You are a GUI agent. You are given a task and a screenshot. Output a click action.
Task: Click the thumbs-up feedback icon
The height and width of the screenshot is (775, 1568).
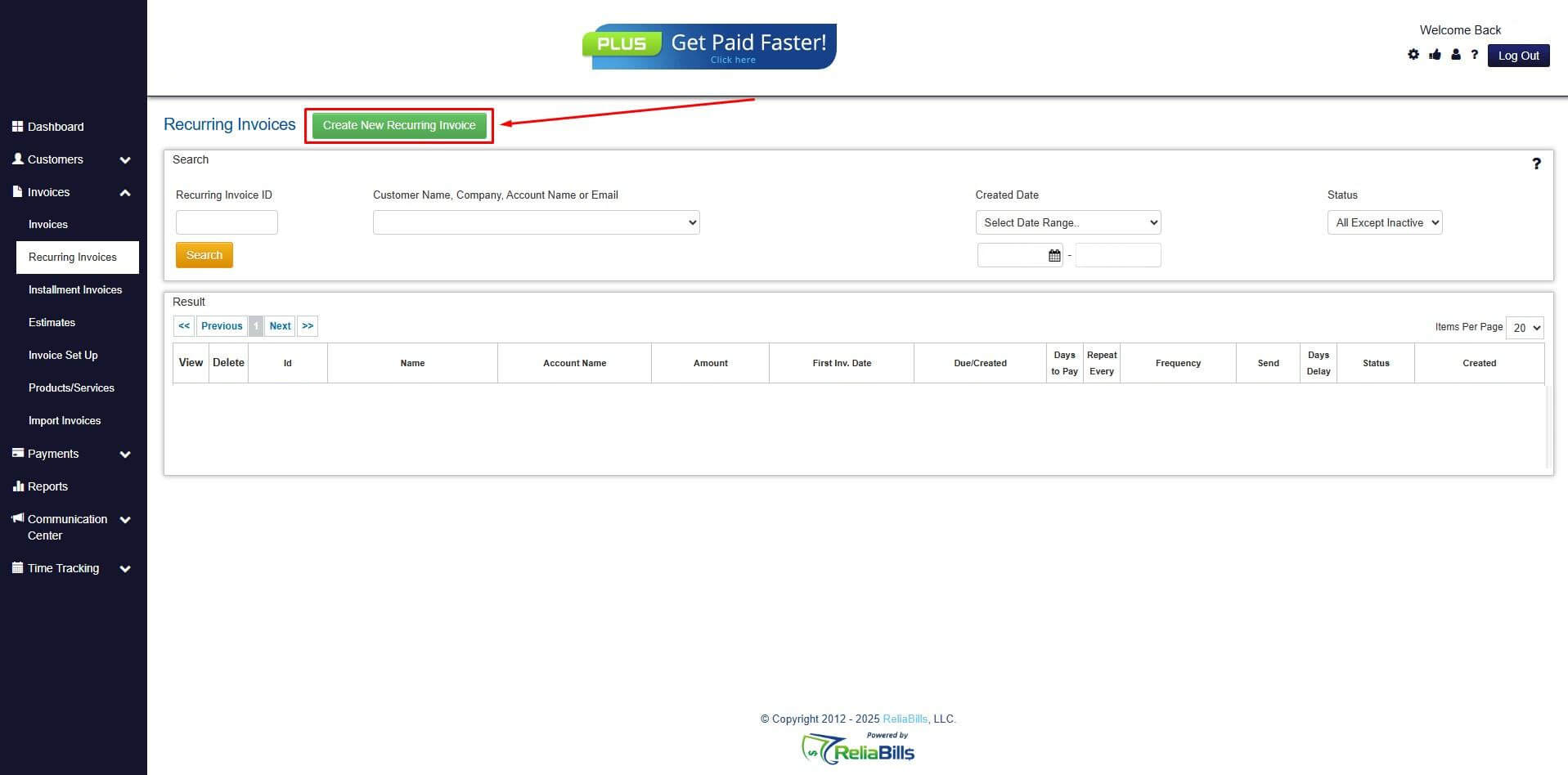click(x=1434, y=54)
